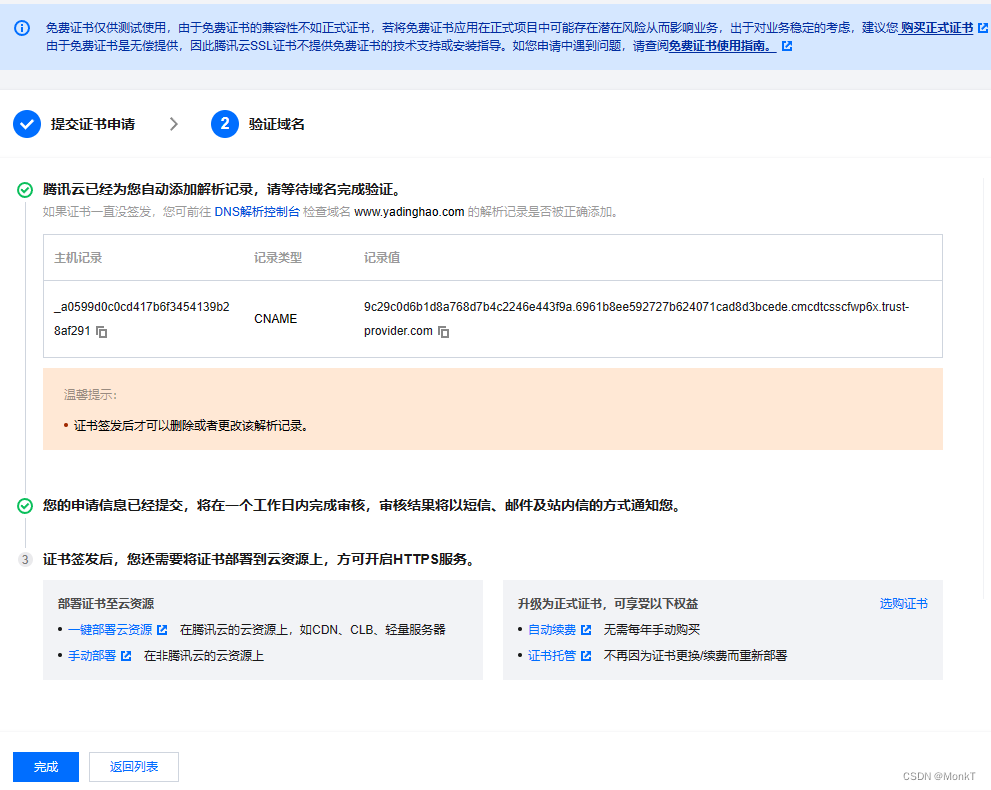
Task: Click the 记录类型 column header
Action: coord(277,258)
